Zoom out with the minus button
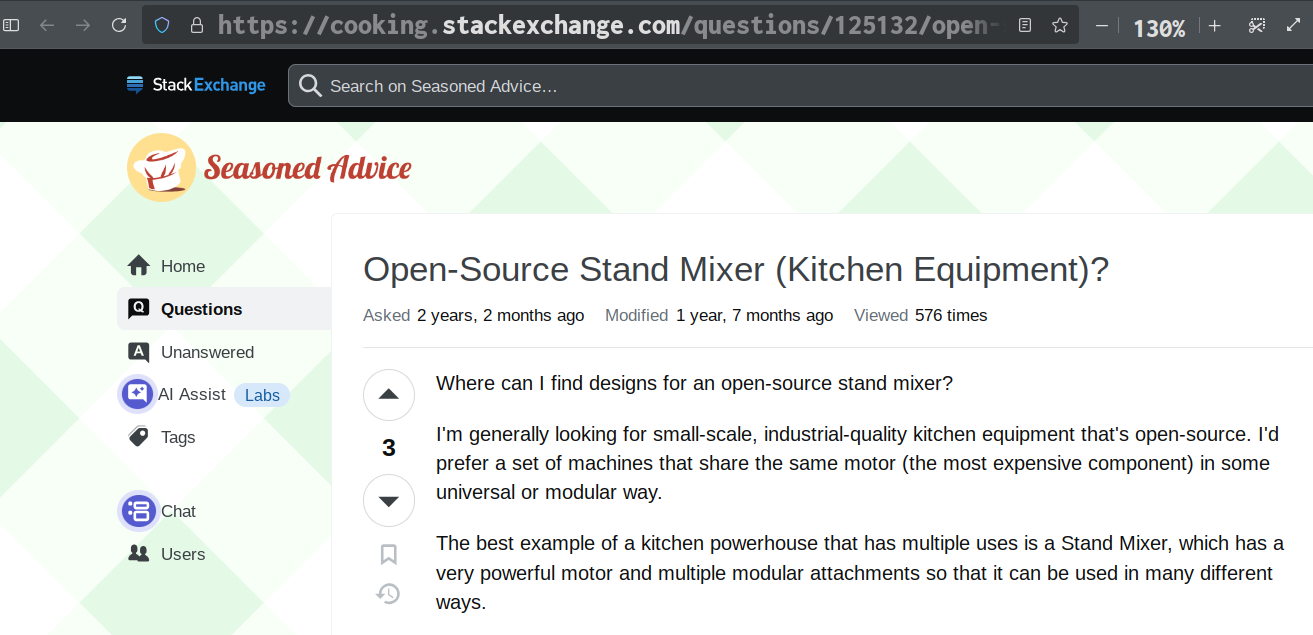The image size is (1313, 635). (x=1102, y=26)
